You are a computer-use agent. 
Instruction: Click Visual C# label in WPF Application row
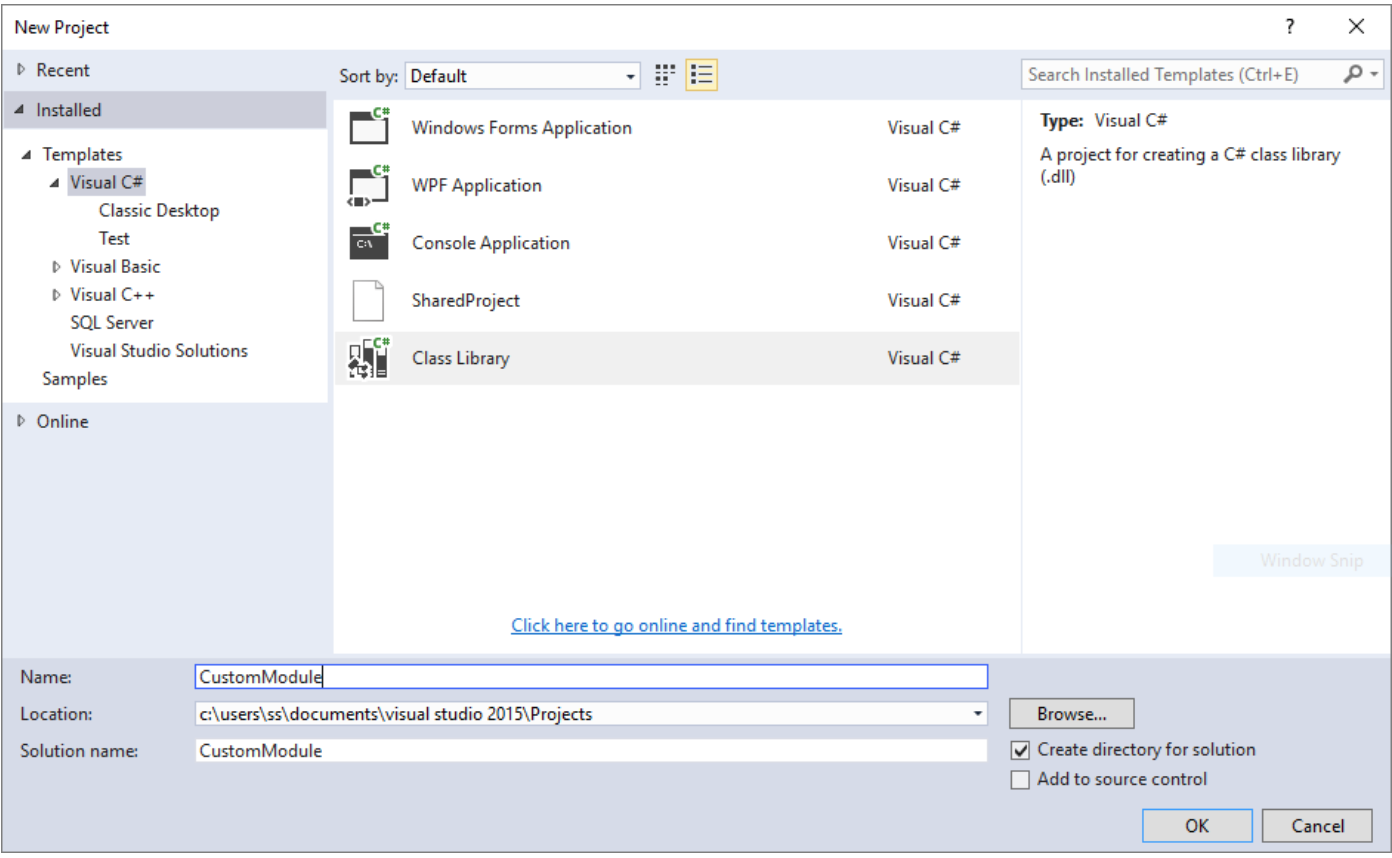[924, 185]
